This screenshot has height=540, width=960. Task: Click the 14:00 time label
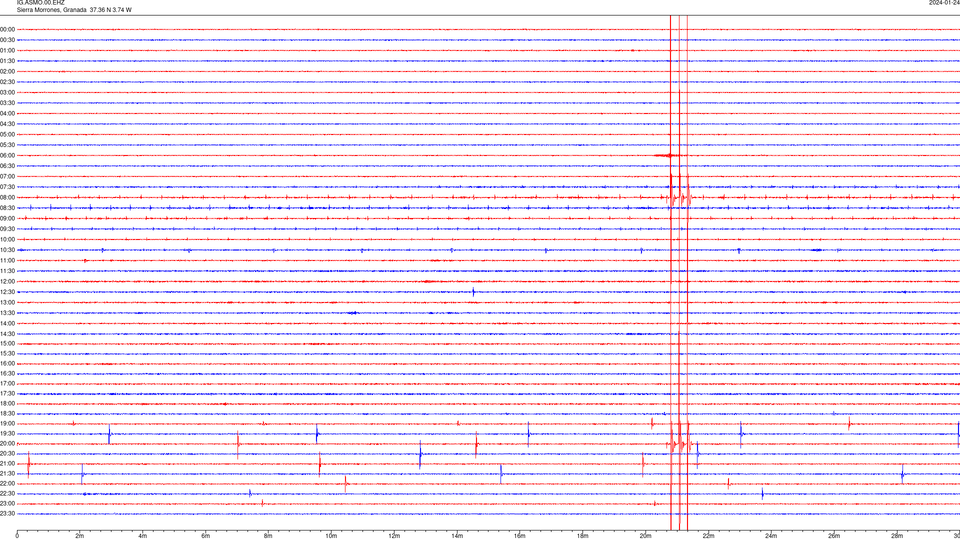(x=7, y=323)
